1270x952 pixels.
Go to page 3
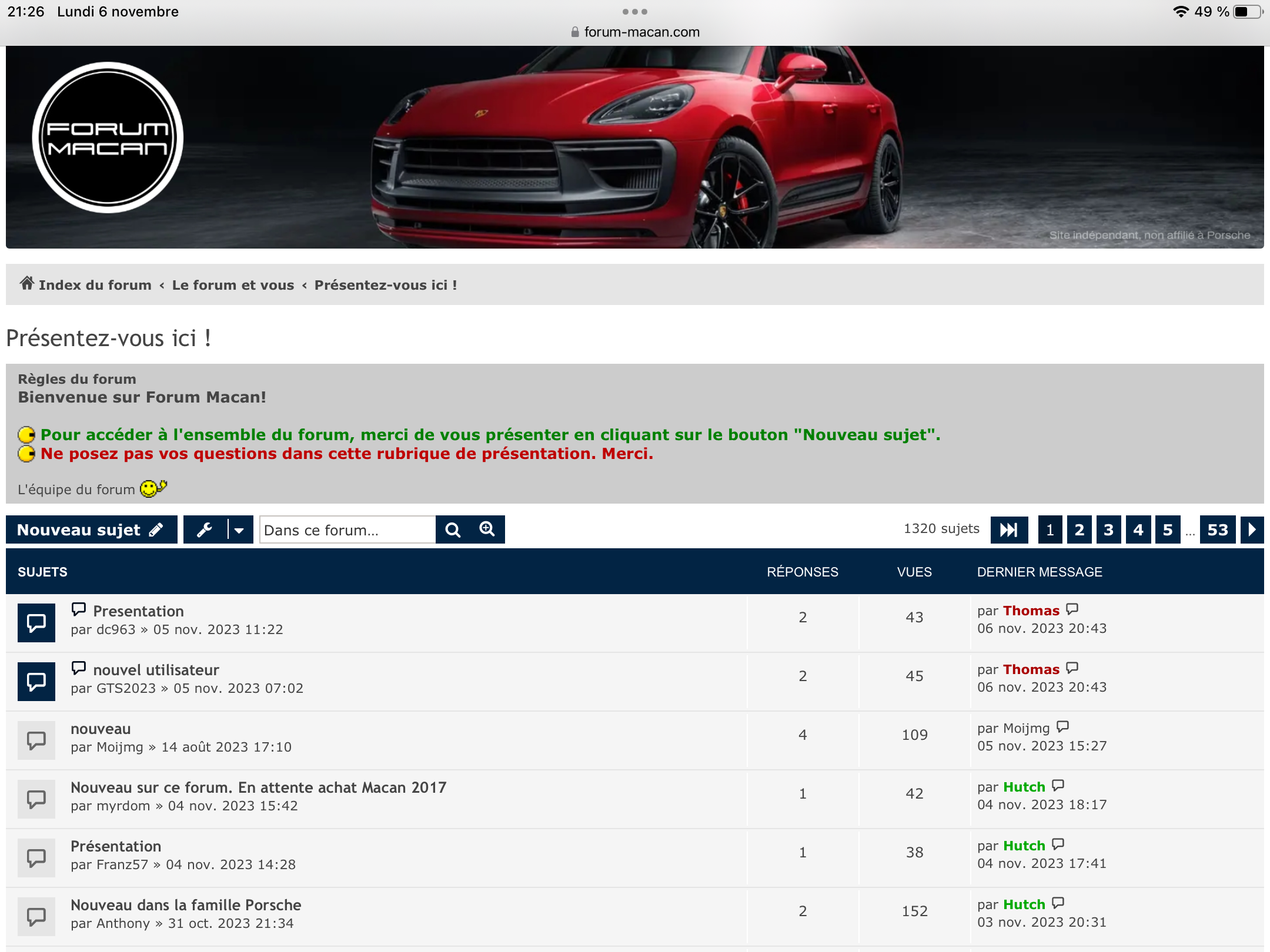coord(1109,530)
